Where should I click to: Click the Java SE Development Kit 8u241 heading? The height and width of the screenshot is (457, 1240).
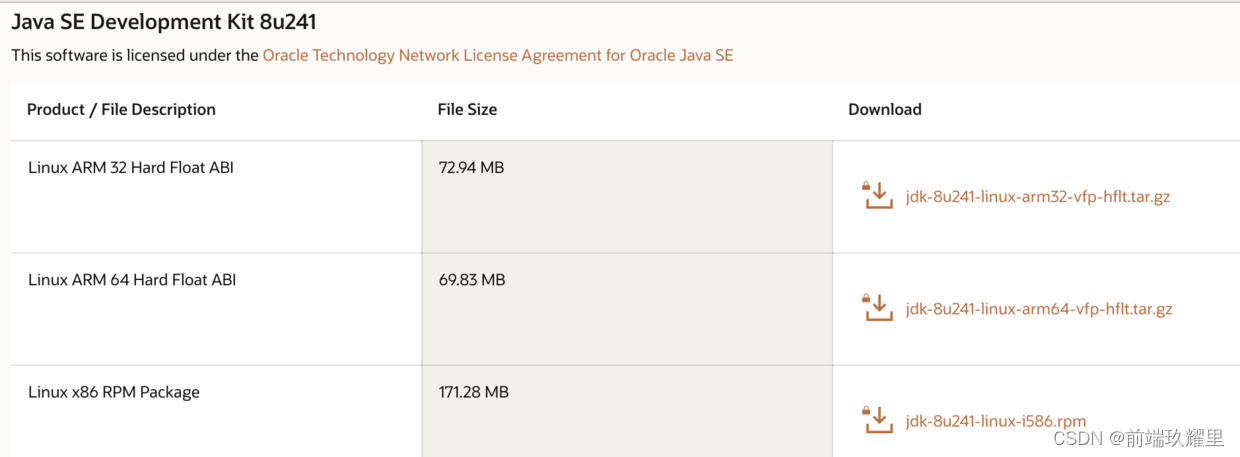click(x=163, y=21)
